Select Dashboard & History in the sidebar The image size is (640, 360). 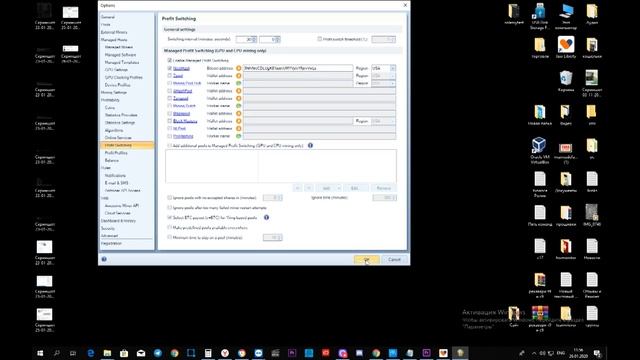pyautogui.click(x=118, y=221)
